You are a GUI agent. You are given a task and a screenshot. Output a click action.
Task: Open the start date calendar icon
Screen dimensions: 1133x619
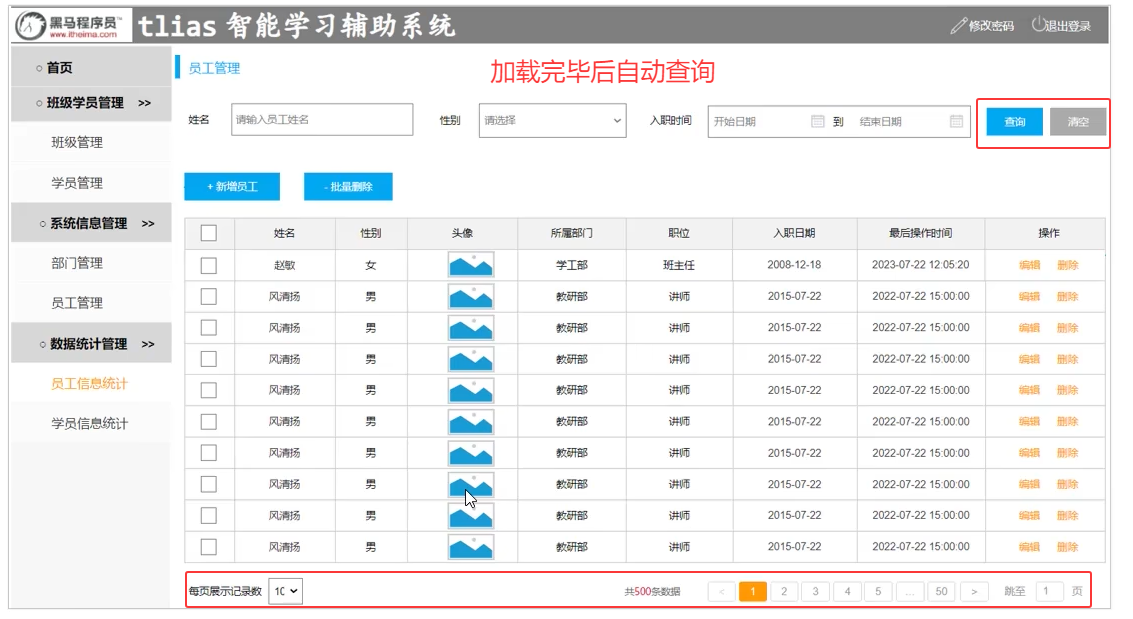coord(817,121)
